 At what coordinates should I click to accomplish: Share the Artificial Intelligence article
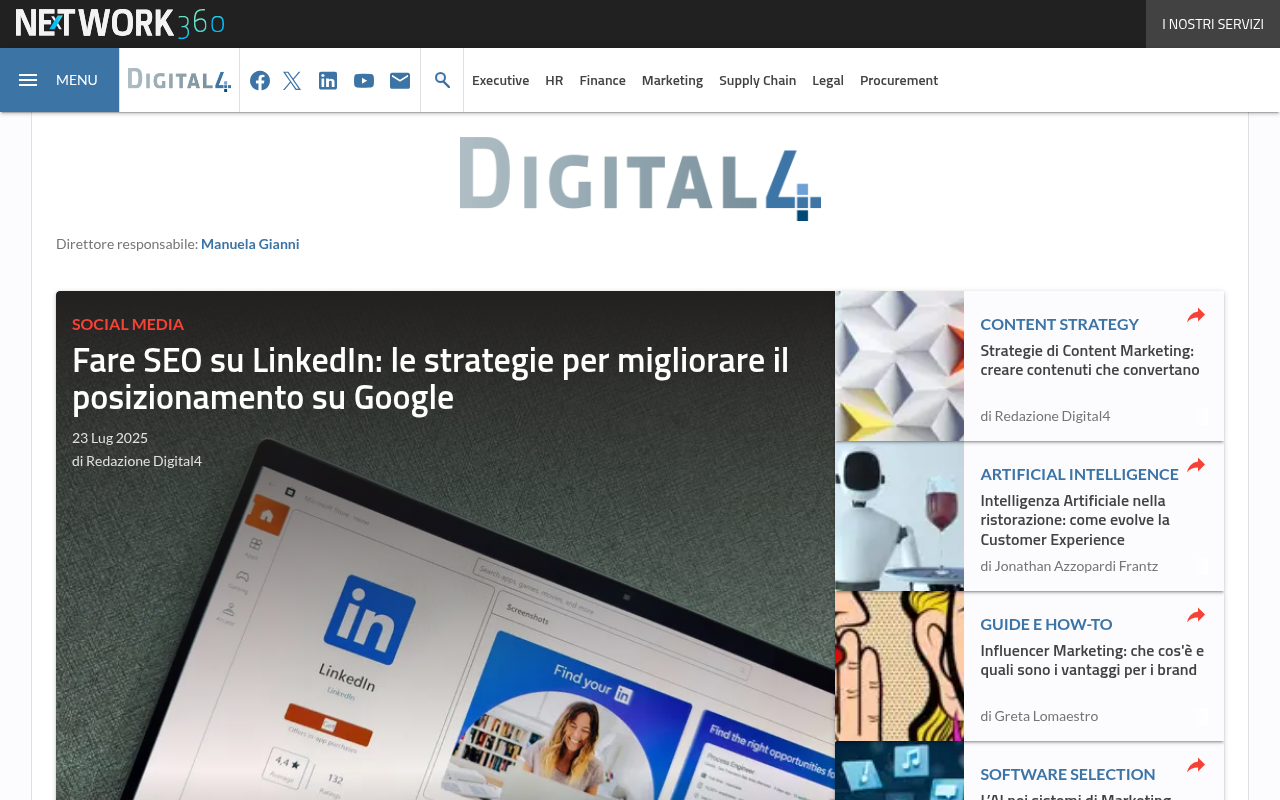pos(1196,466)
